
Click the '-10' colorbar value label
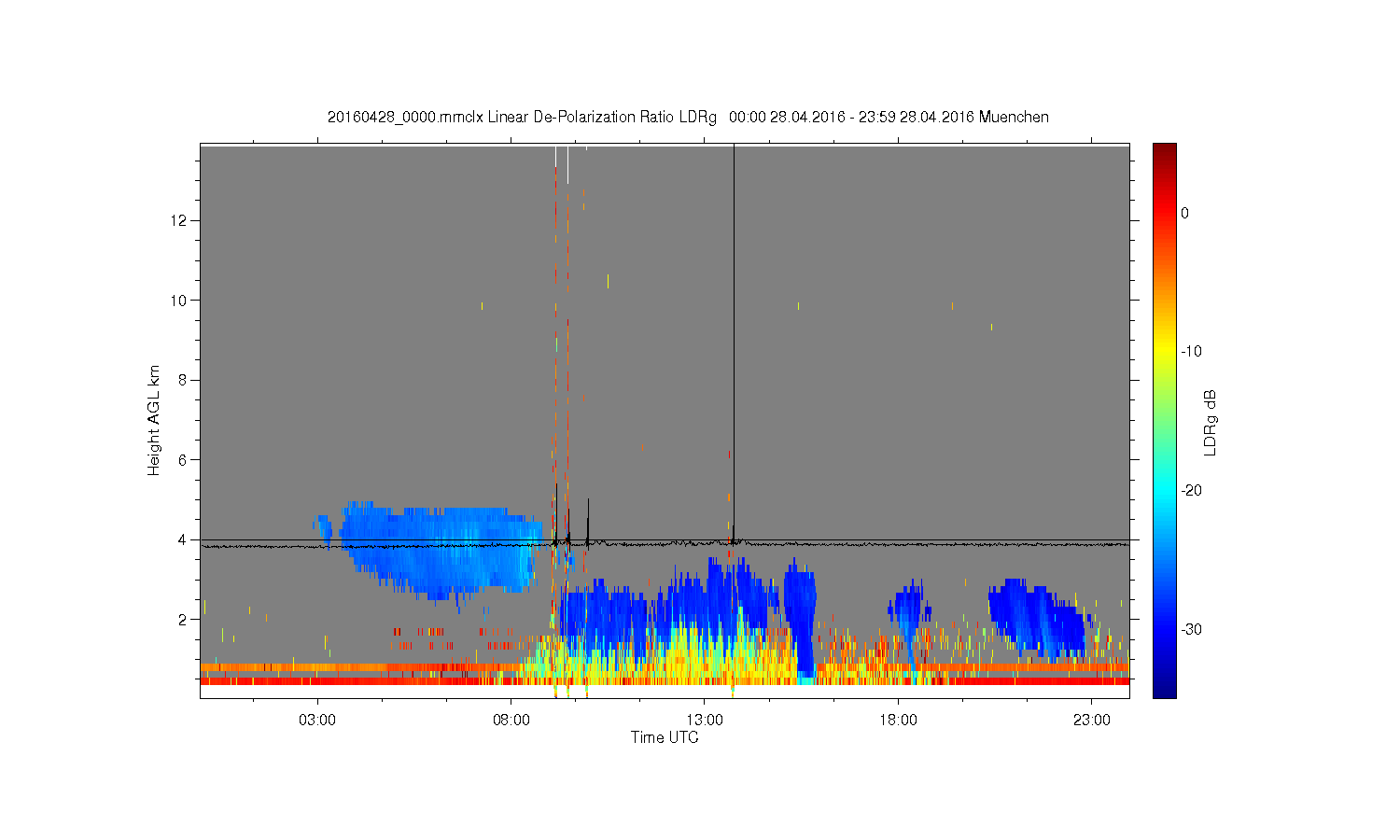1192,351
